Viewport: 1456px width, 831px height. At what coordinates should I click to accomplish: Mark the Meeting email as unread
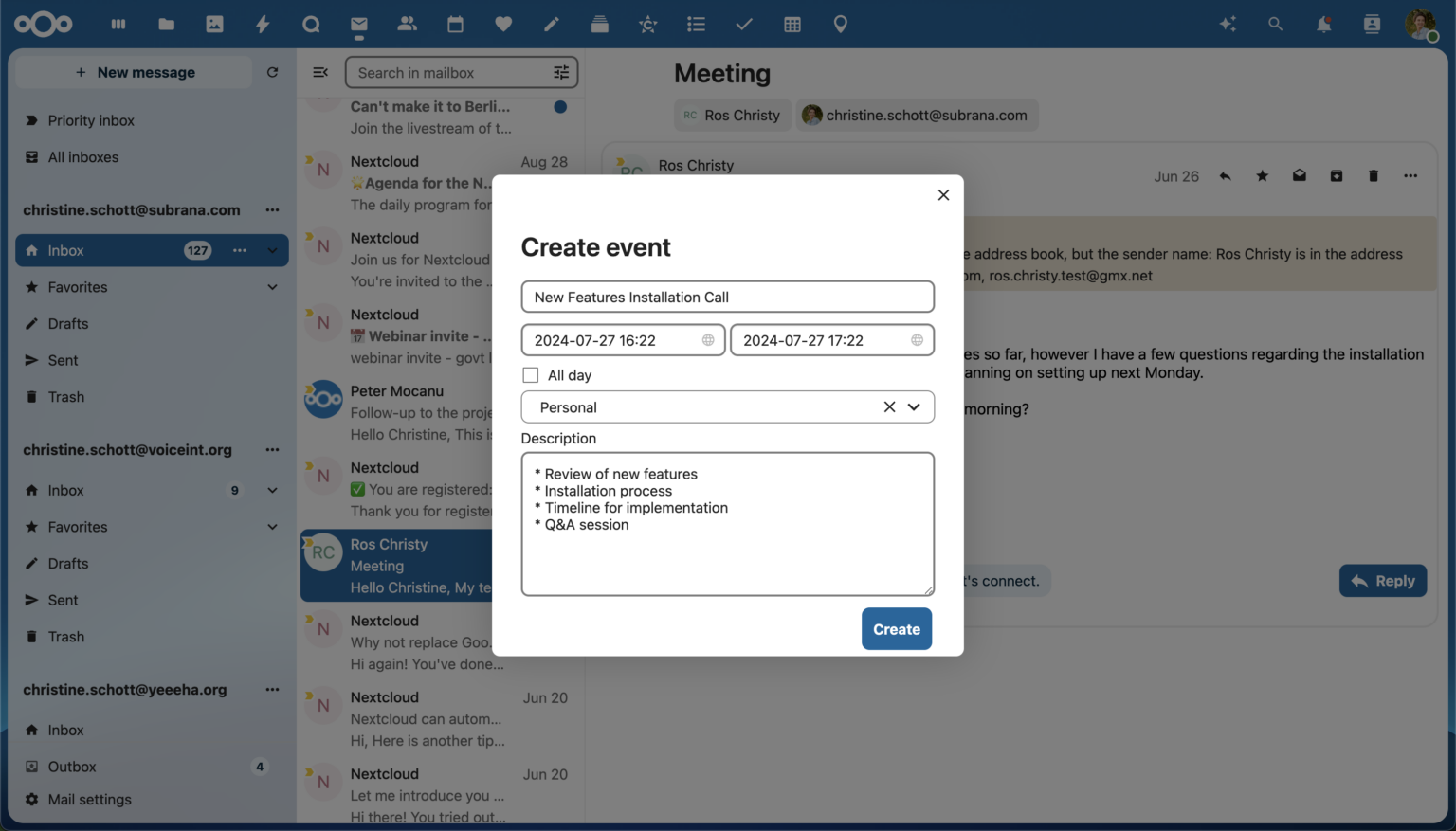pyautogui.click(x=1299, y=175)
